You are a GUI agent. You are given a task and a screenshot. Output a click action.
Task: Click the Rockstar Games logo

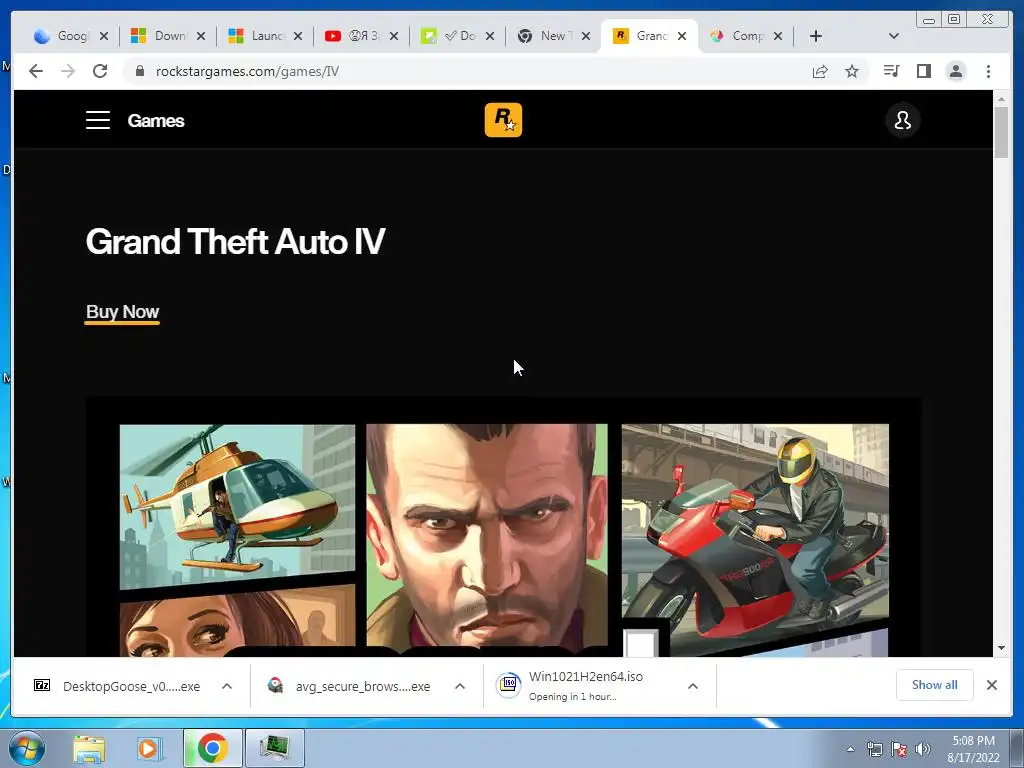504,120
